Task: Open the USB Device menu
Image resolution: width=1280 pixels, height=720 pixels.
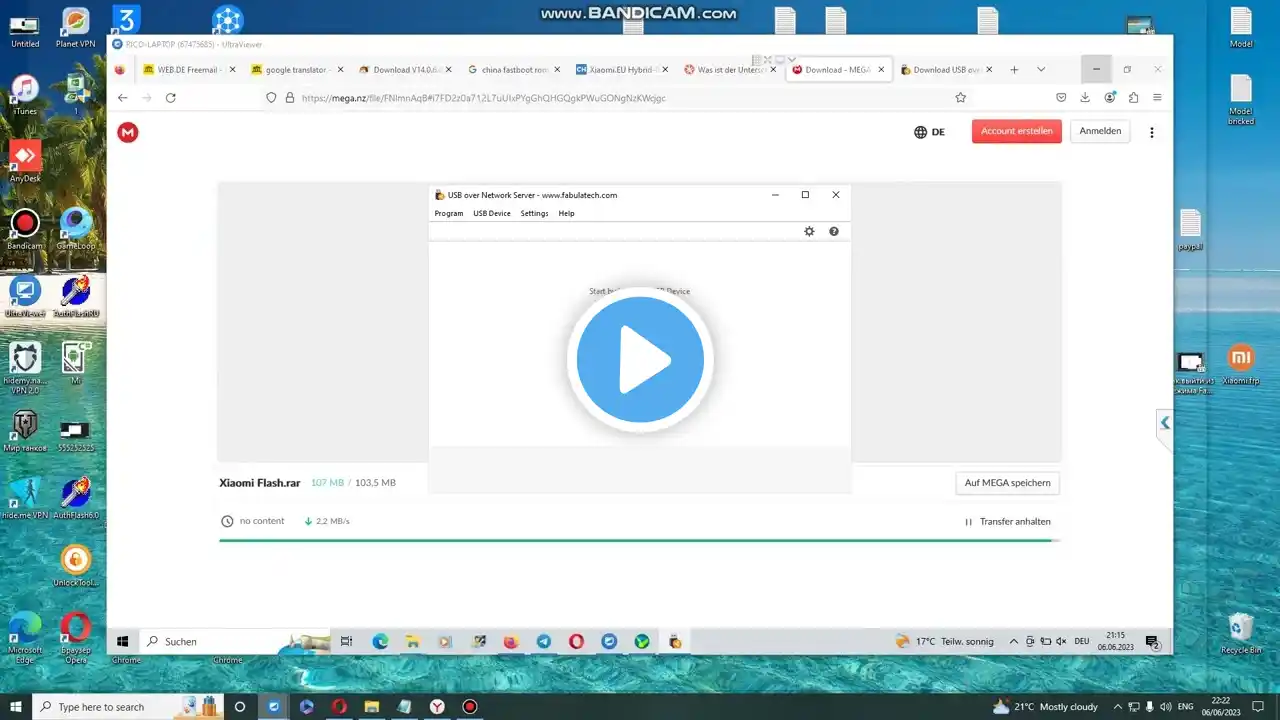Action: click(492, 213)
